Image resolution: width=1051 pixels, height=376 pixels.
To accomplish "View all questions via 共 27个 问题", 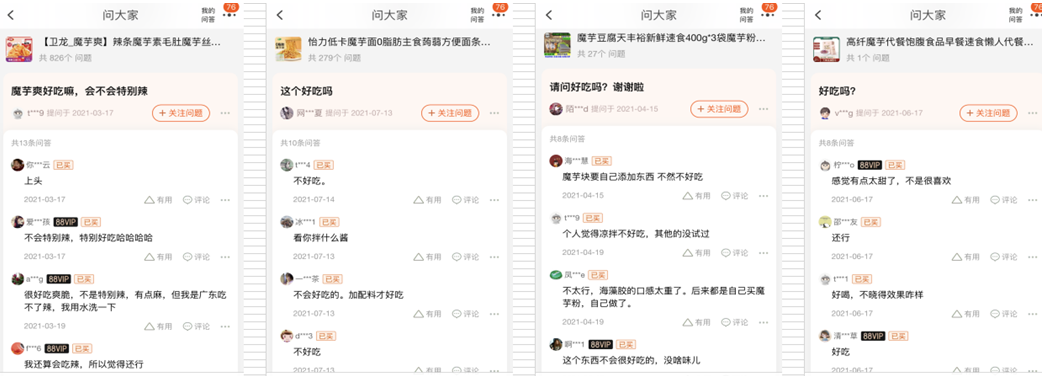I will pos(601,54).
